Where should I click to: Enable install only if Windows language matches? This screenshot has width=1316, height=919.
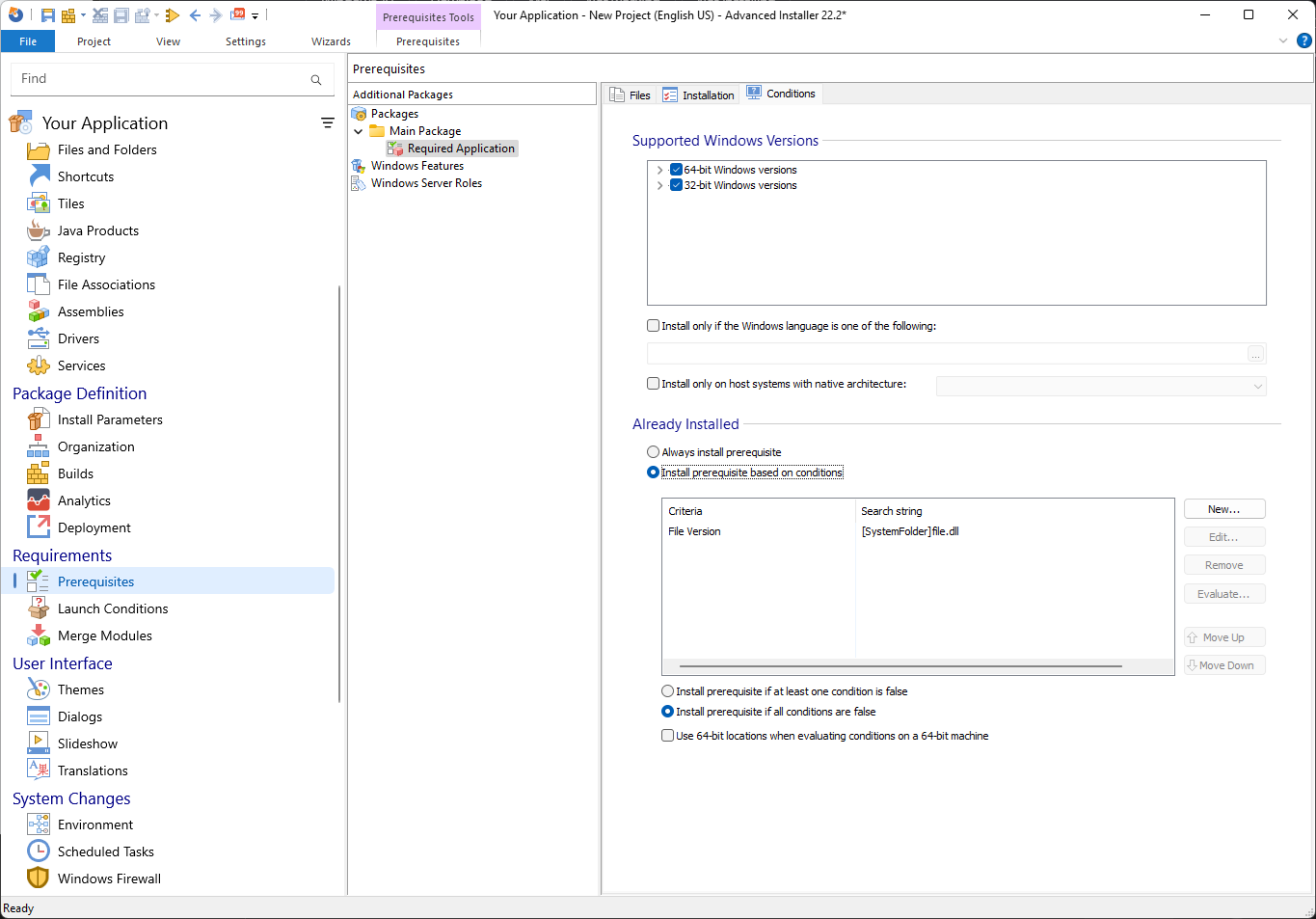(654, 326)
